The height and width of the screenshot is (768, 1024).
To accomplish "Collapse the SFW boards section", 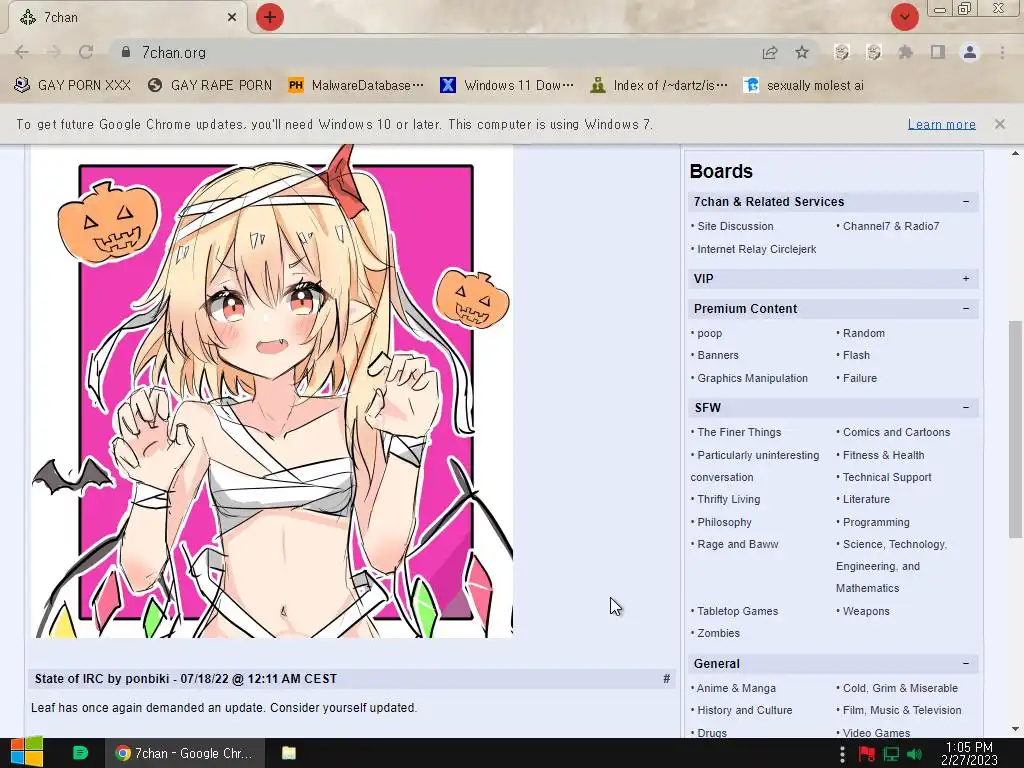I will [966, 408].
